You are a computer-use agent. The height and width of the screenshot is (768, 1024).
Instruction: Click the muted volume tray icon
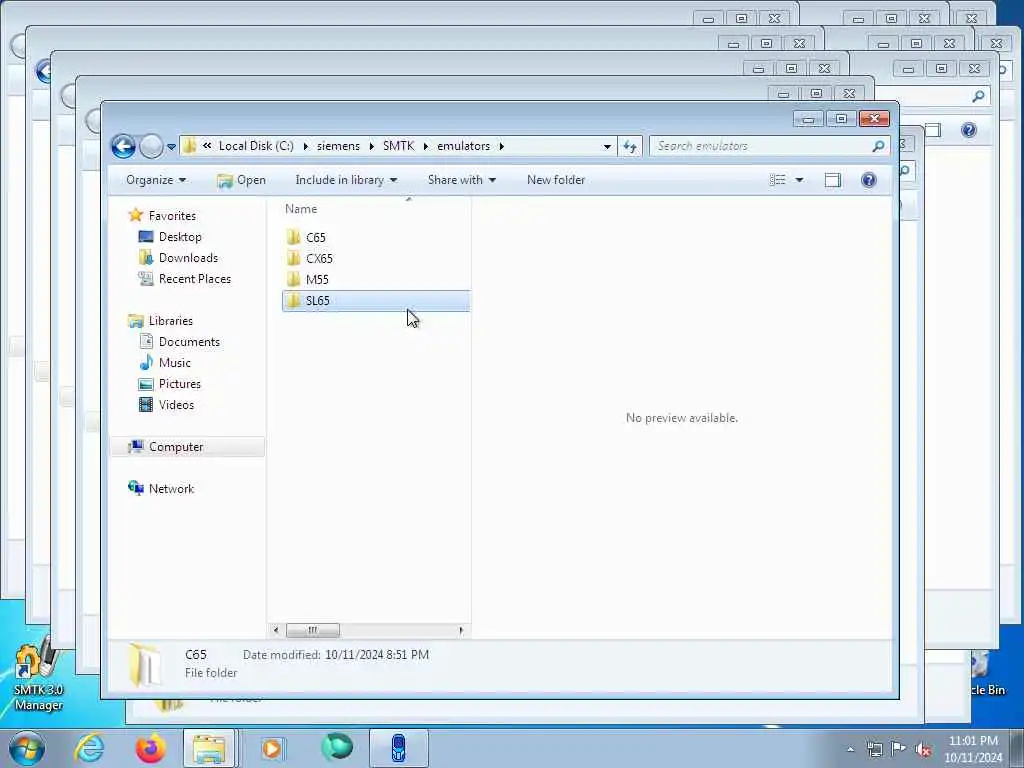[x=923, y=750]
